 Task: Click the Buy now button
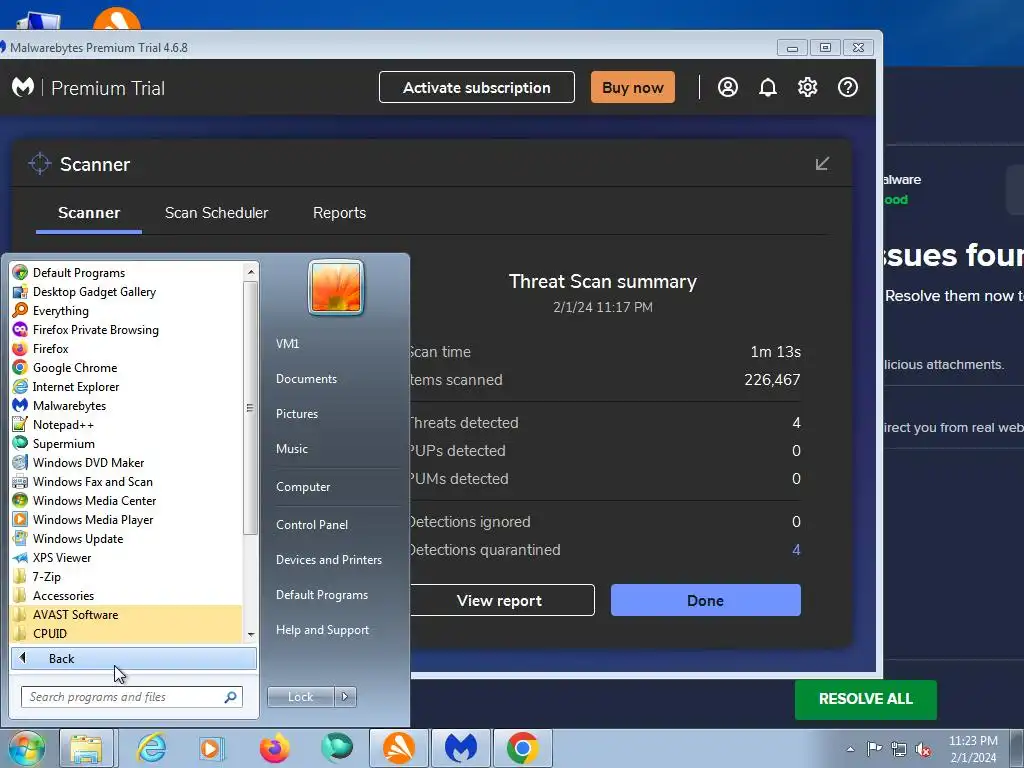click(633, 88)
